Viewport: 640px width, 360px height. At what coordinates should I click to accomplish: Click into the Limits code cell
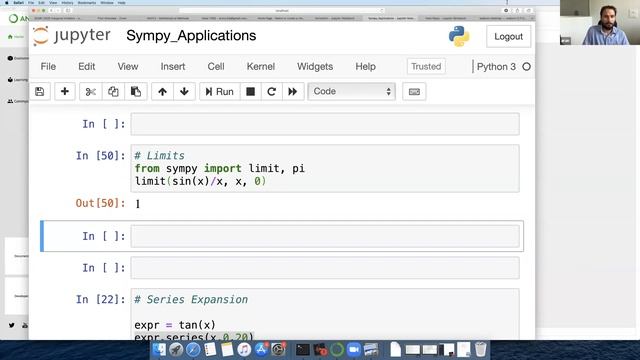pos(325,169)
